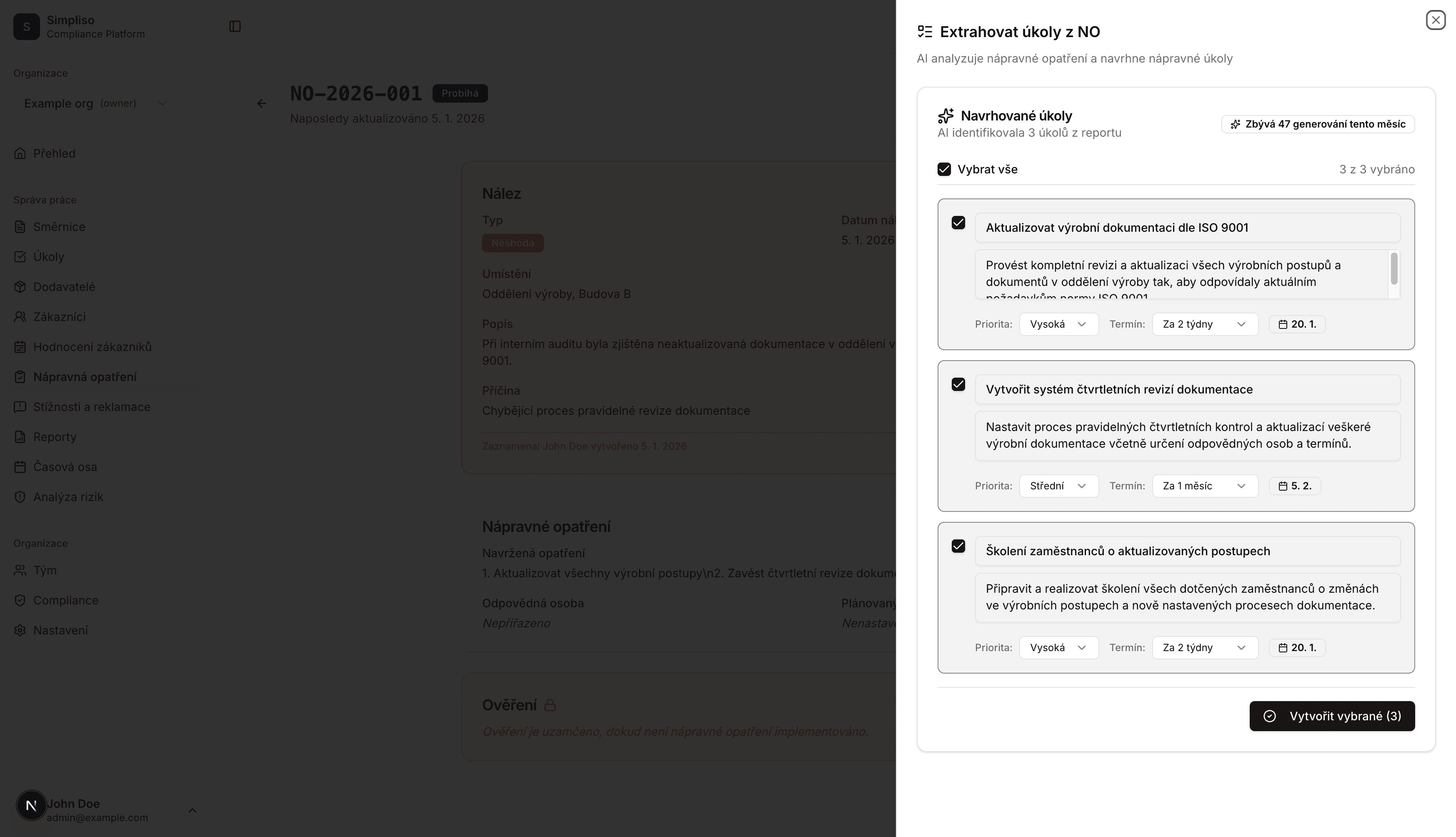The height and width of the screenshot is (837, 1456).
Task: Uncheck the Školení zaměstnanců task checkbox
Action: pyautogui.click(x=958, y=546)
